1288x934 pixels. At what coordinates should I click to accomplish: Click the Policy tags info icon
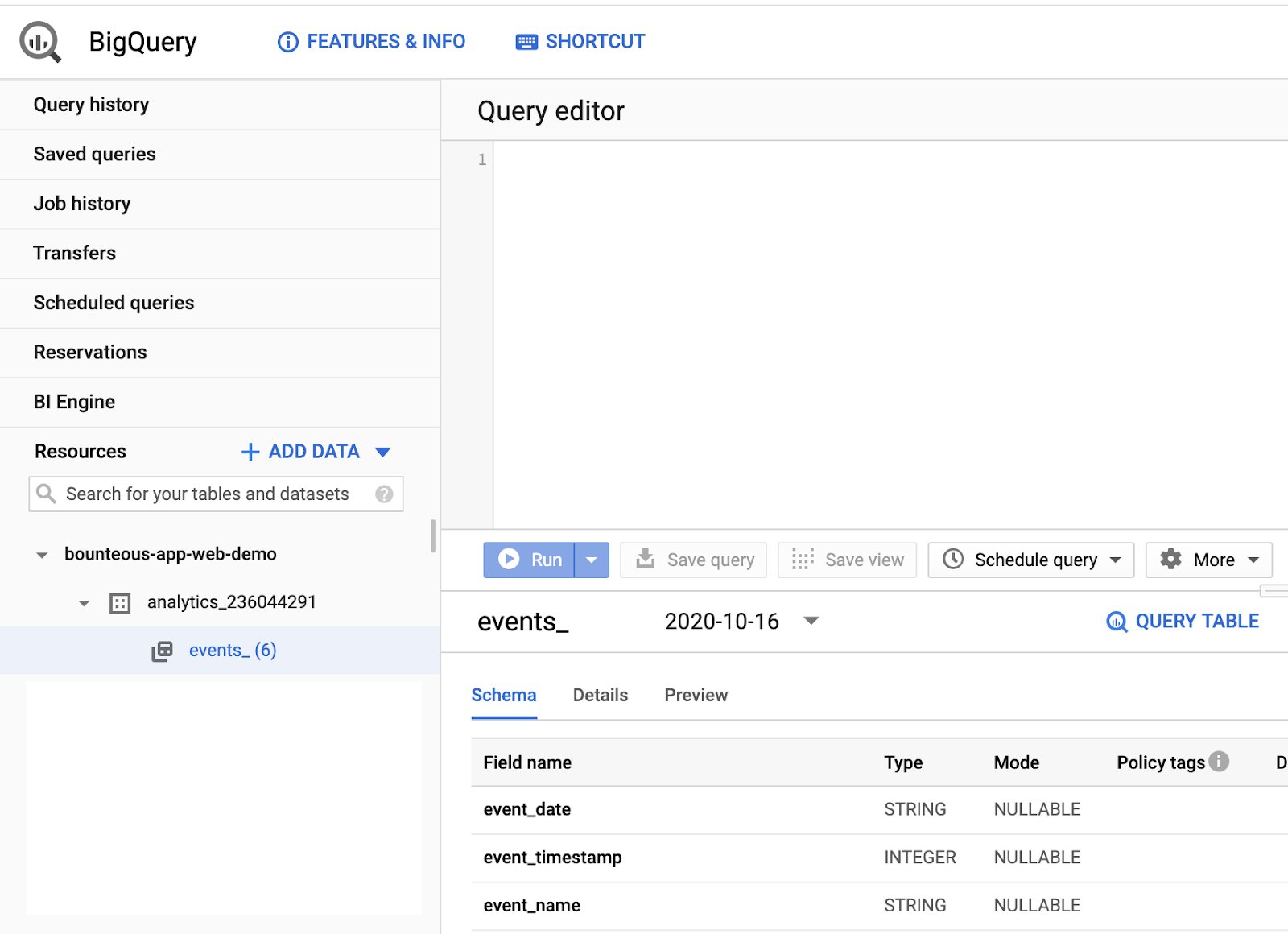(1219, 761)
